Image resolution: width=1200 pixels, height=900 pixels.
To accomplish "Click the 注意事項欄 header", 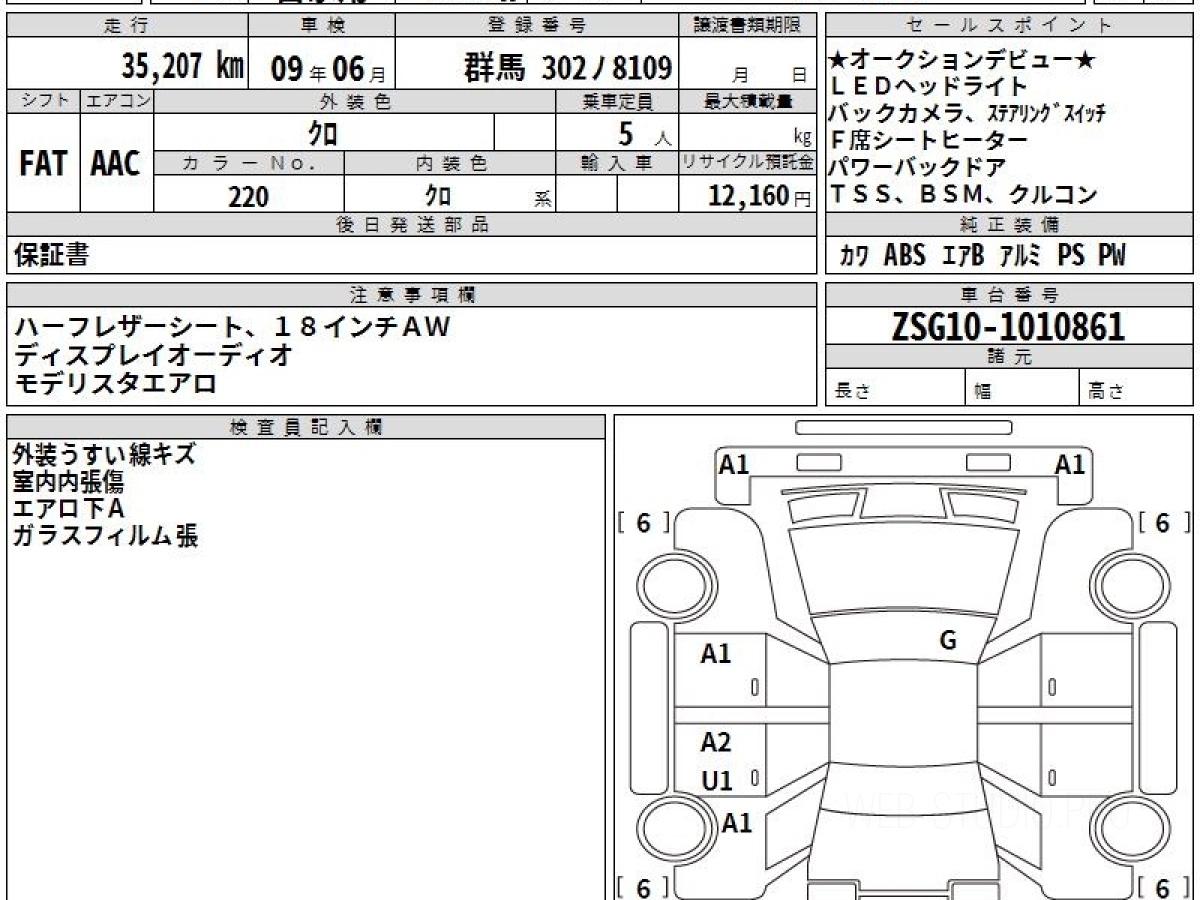I will (412, 295).
